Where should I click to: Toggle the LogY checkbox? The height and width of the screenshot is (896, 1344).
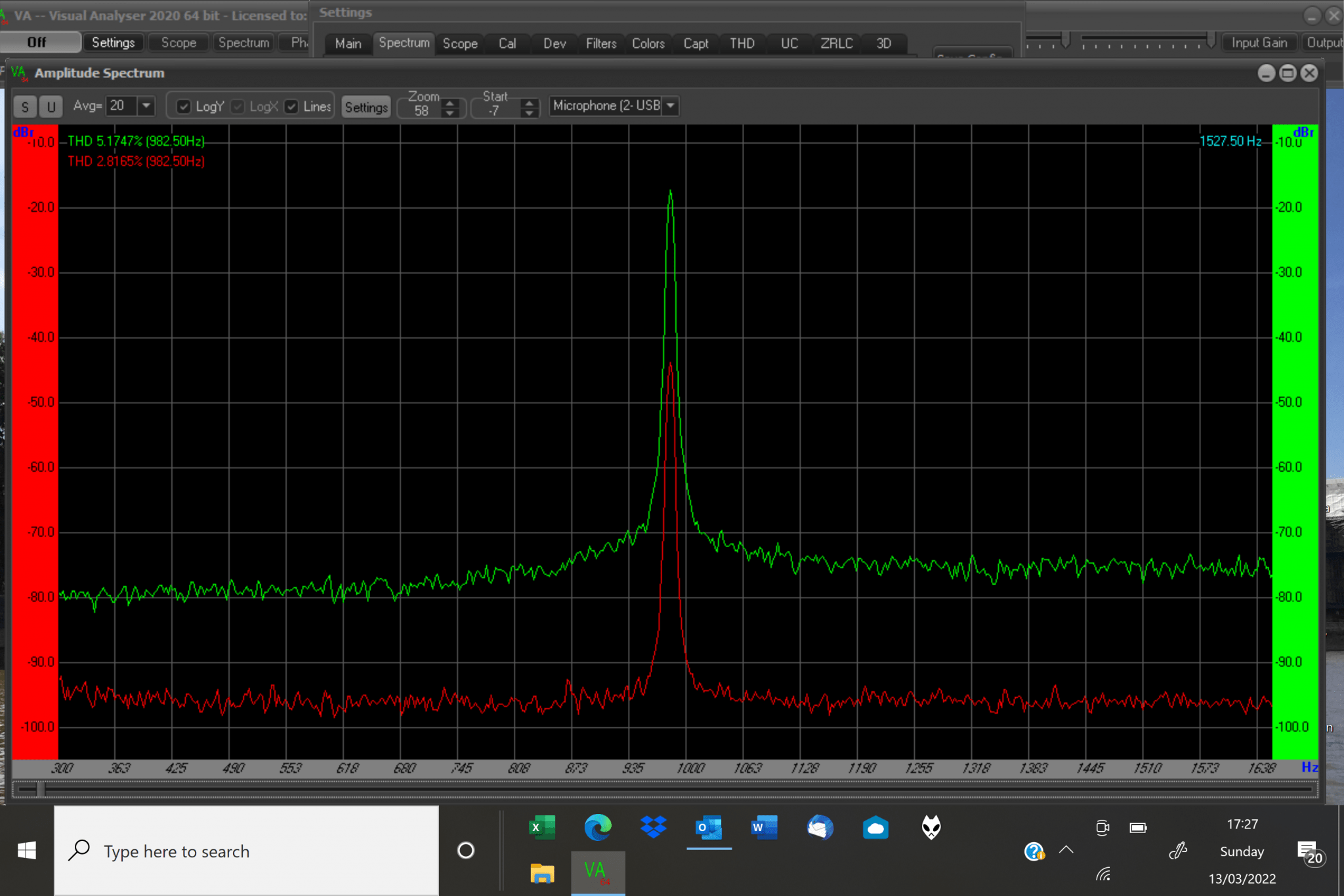tap(184, 107)
